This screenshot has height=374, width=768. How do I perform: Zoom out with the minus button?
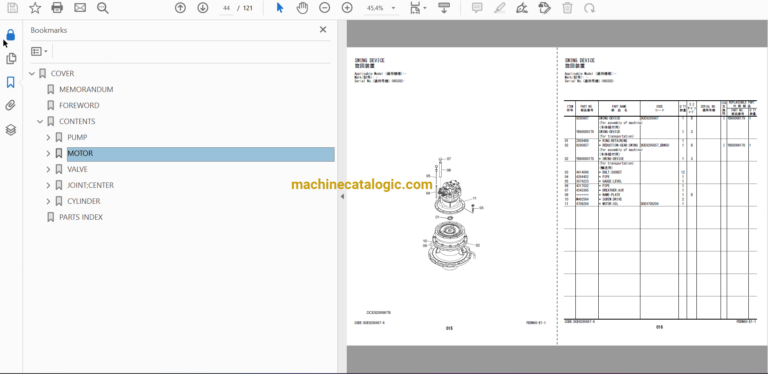click(325, 8)
